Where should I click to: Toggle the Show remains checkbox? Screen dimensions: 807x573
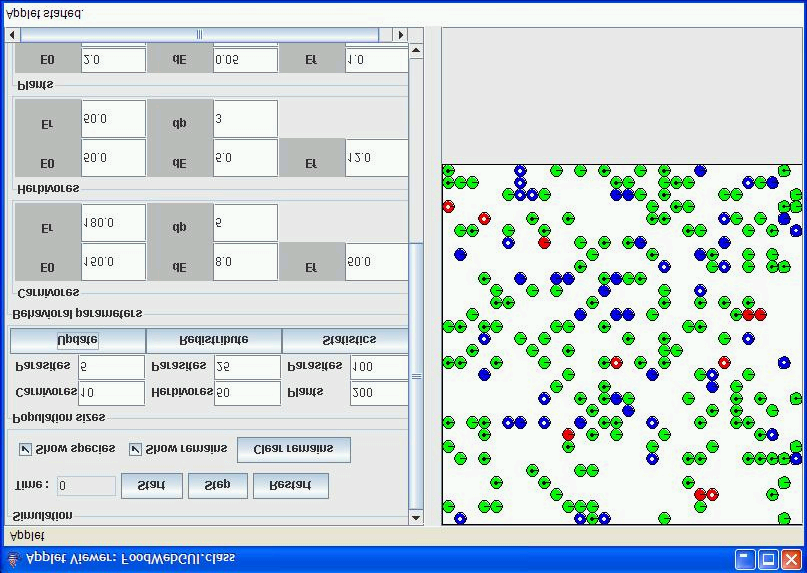coord(135,449)
